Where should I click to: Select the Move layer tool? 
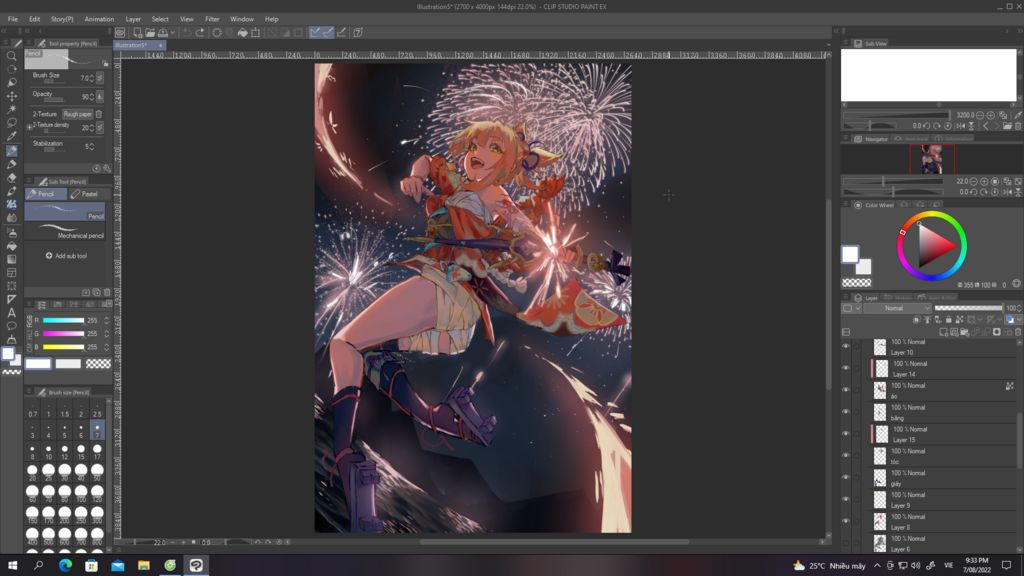11,96
